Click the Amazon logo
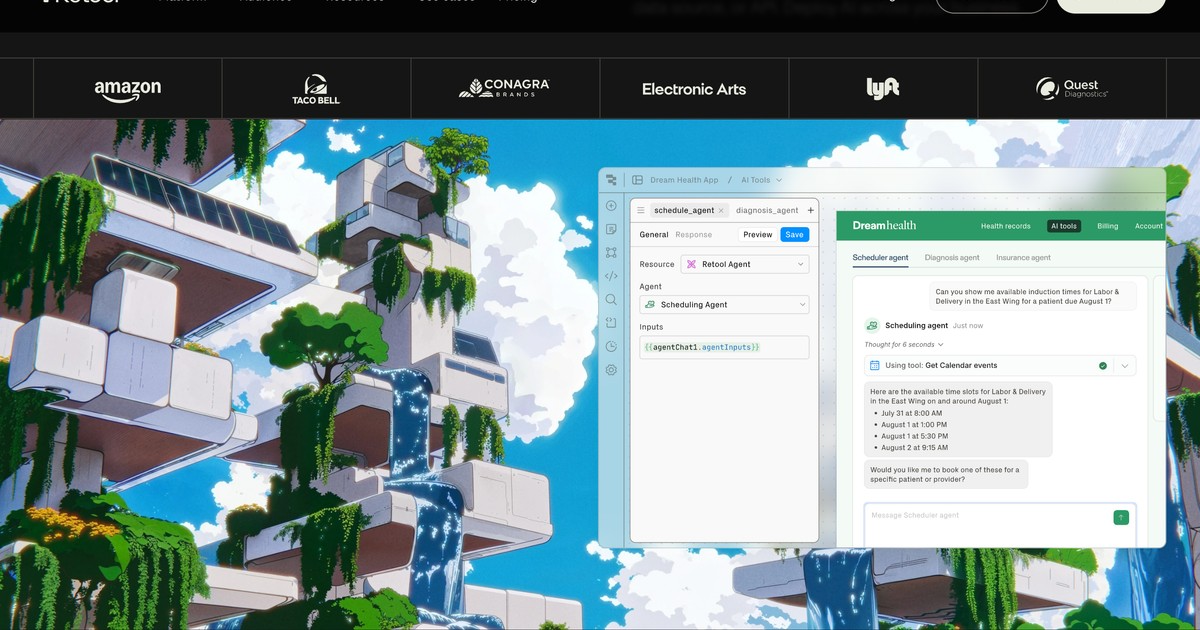Screen dimensions: 1200x630 [x=128, y=90]
